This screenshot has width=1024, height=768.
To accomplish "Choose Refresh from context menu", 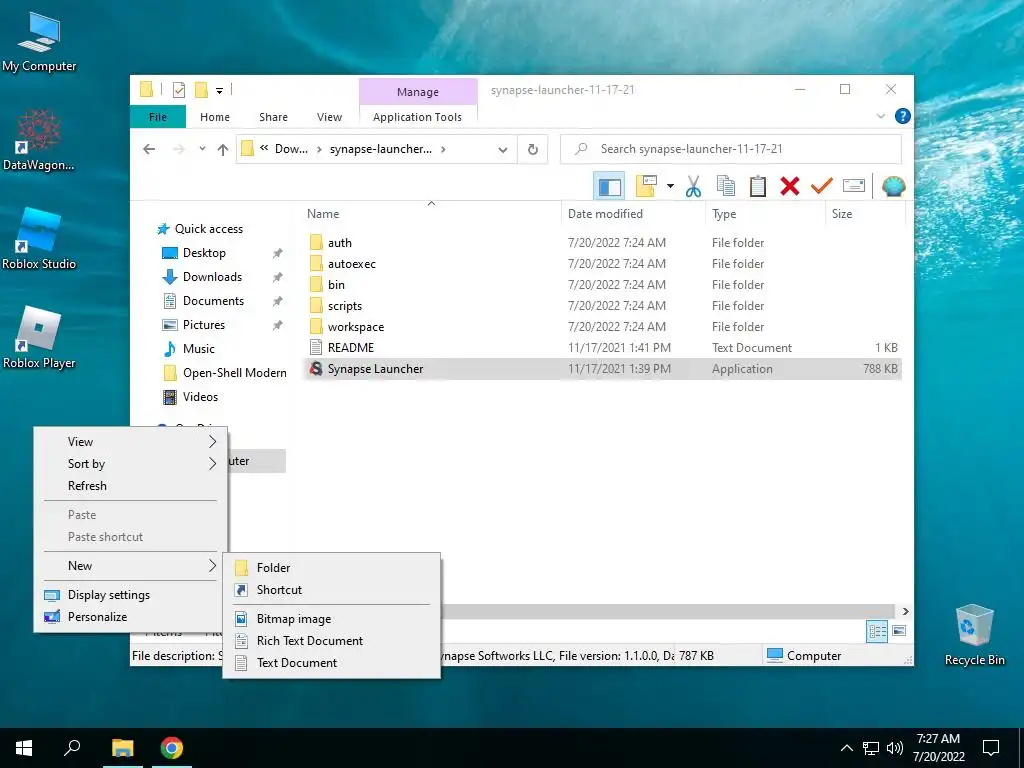I will tap(131, 486).
